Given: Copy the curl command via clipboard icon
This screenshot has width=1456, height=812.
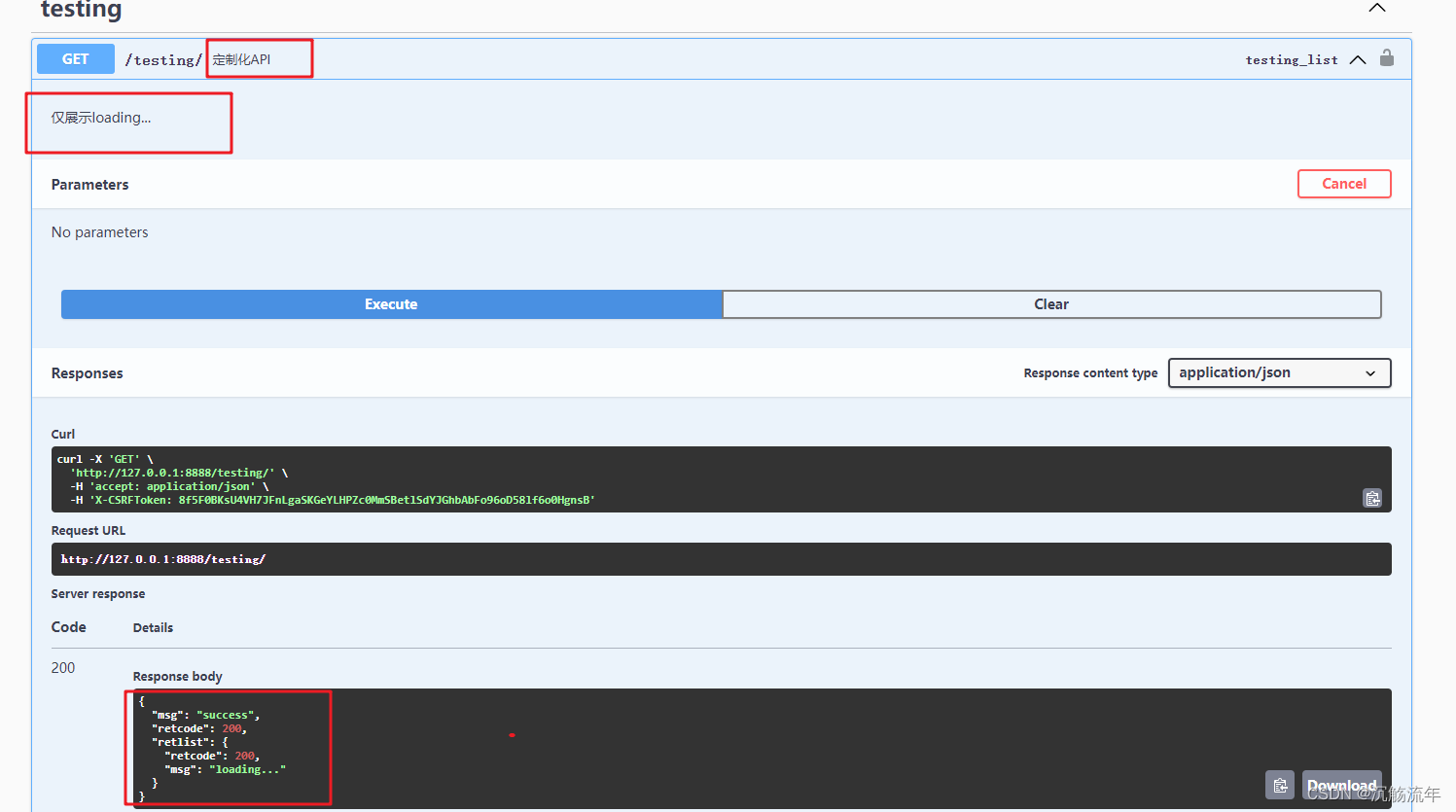Looking at the screenshot, I should [1372, 498].
